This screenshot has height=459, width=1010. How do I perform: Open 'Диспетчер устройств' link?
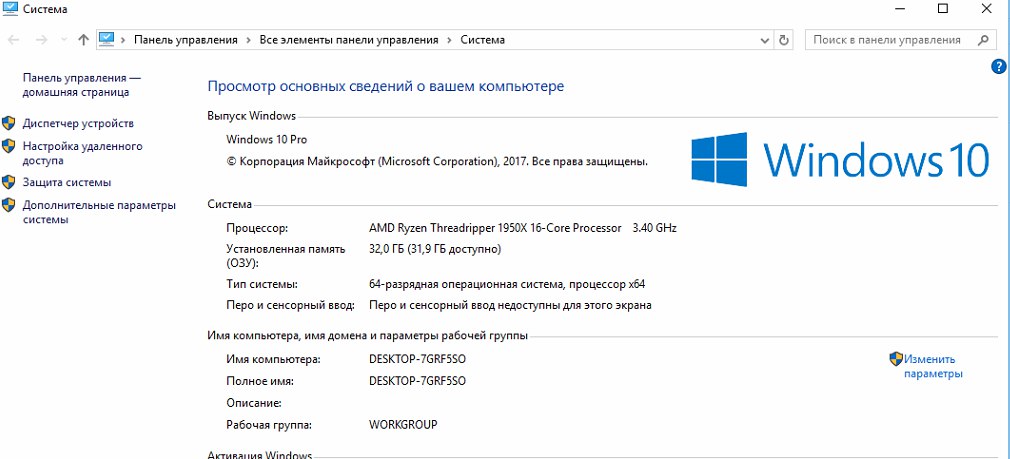(78, 123)
